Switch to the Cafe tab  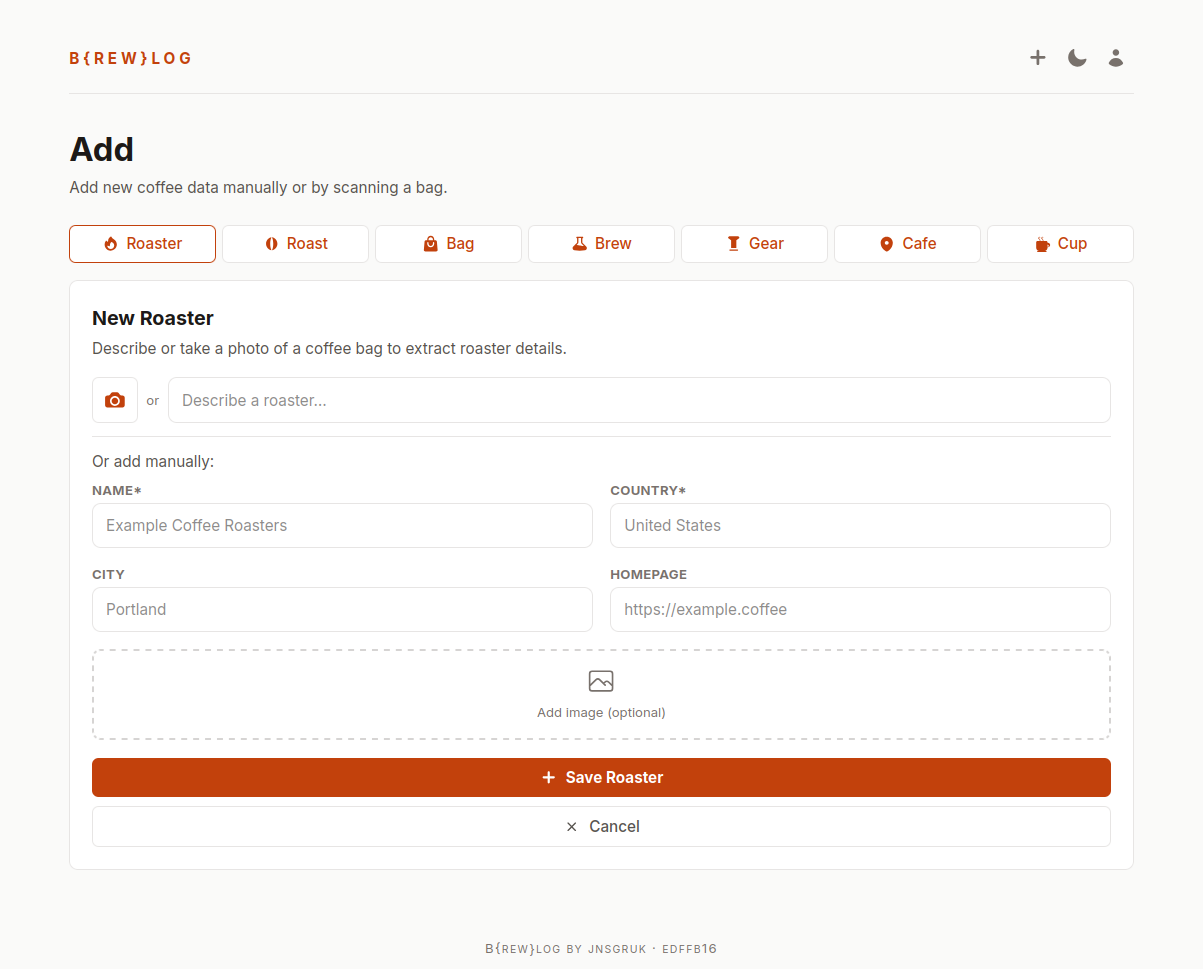(907, 244)
